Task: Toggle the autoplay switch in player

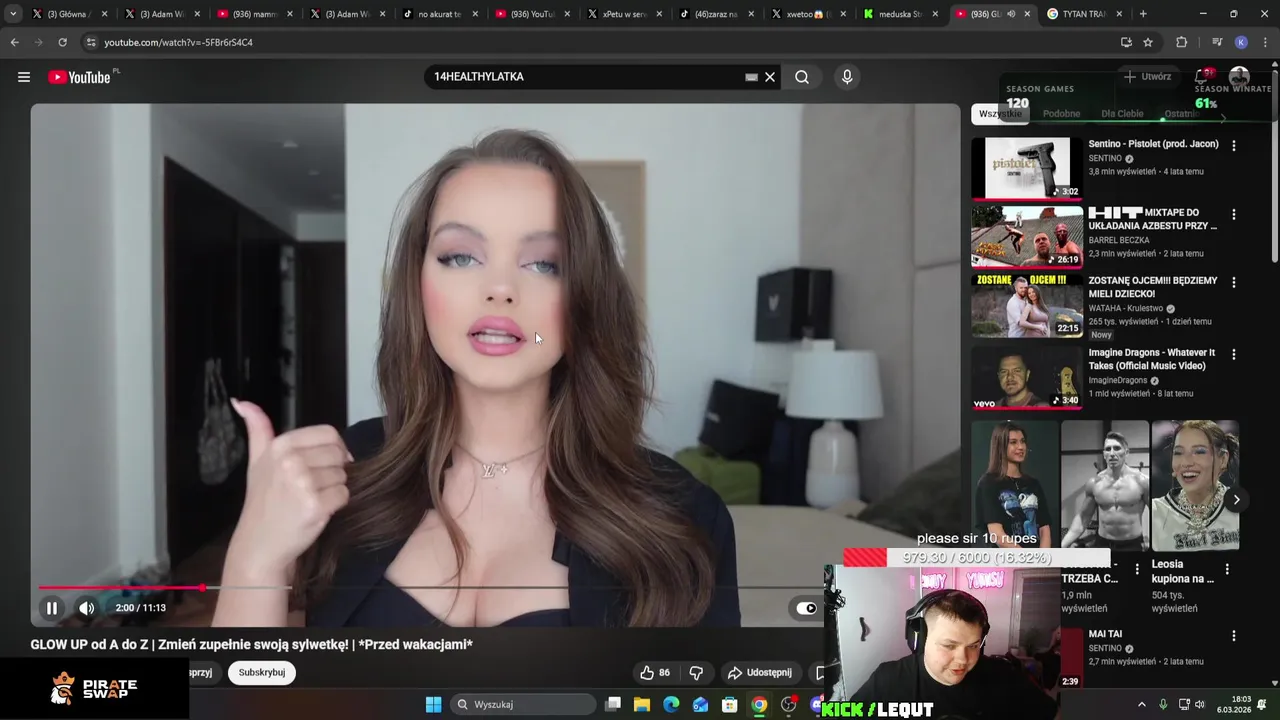Action: [805, 608]
